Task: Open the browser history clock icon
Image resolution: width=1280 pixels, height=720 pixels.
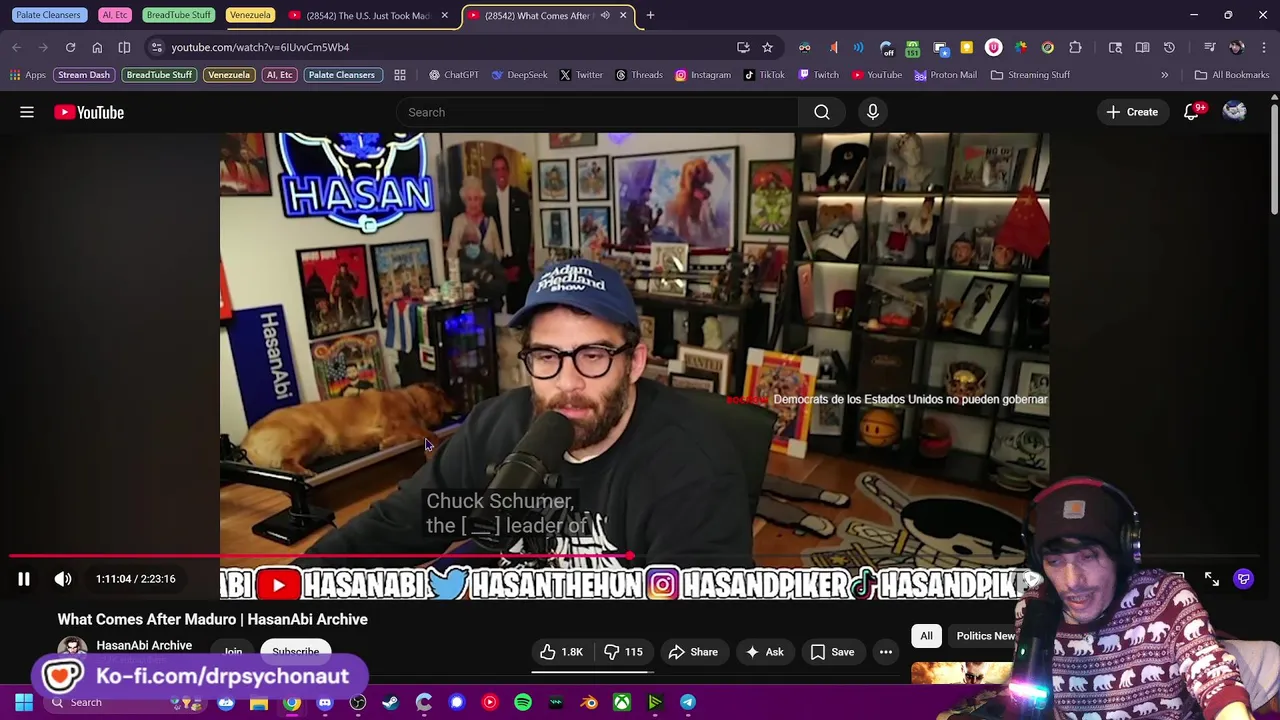Action: pyautogui.click(x=1169, y=47)
